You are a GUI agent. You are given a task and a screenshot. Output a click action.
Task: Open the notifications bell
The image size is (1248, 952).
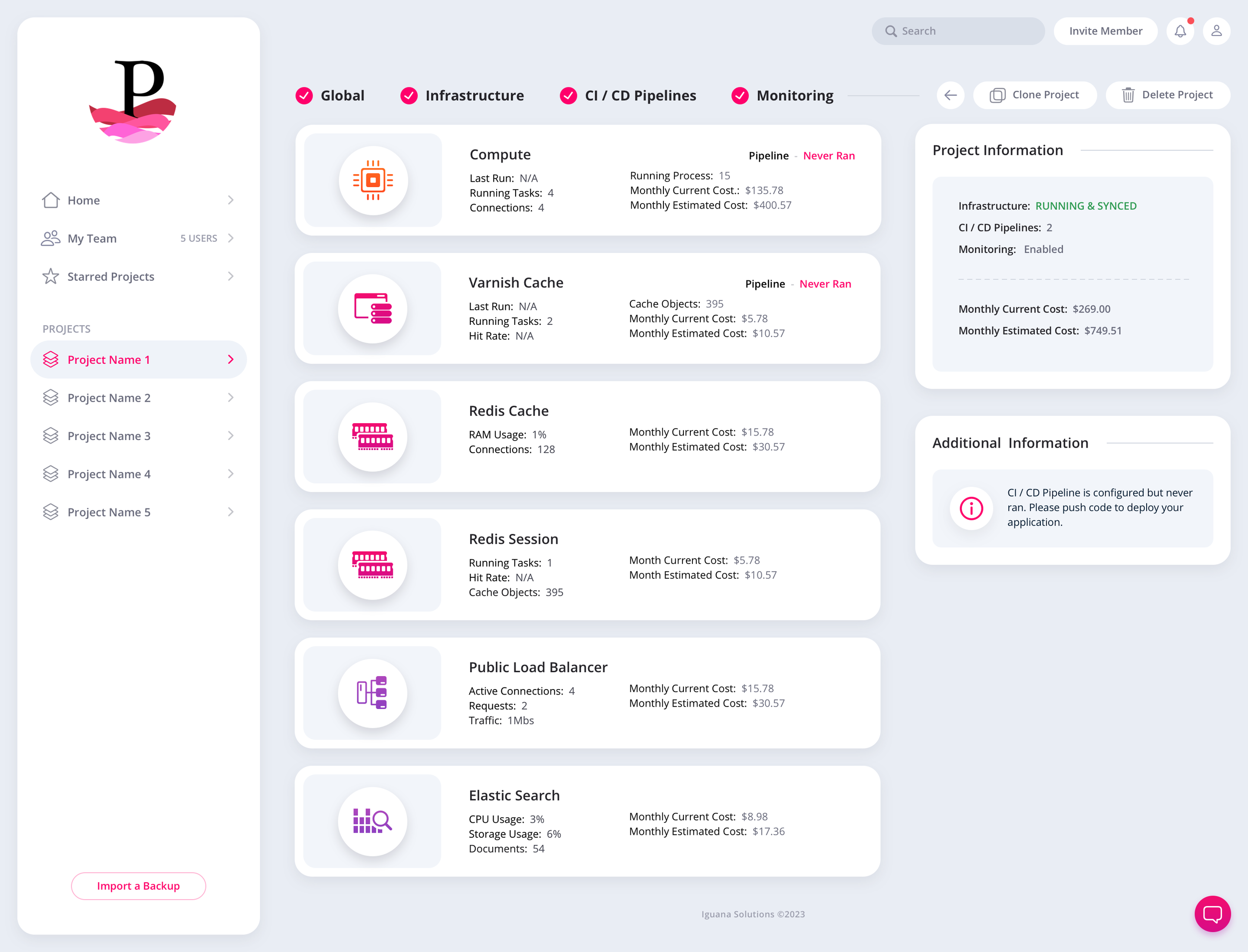click(1180, 30)
